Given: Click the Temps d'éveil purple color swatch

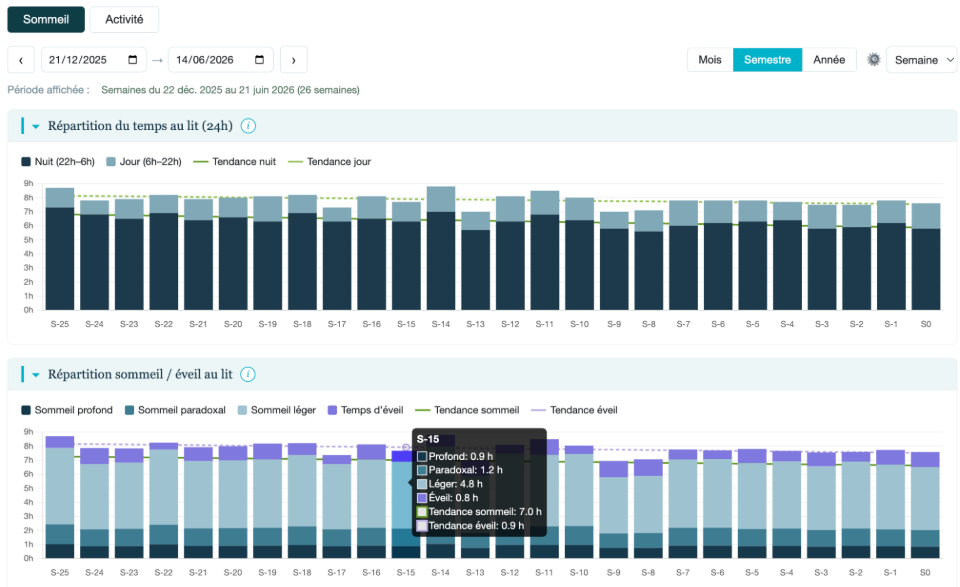Looking at the screenshot, I should [x=332, y=410].
